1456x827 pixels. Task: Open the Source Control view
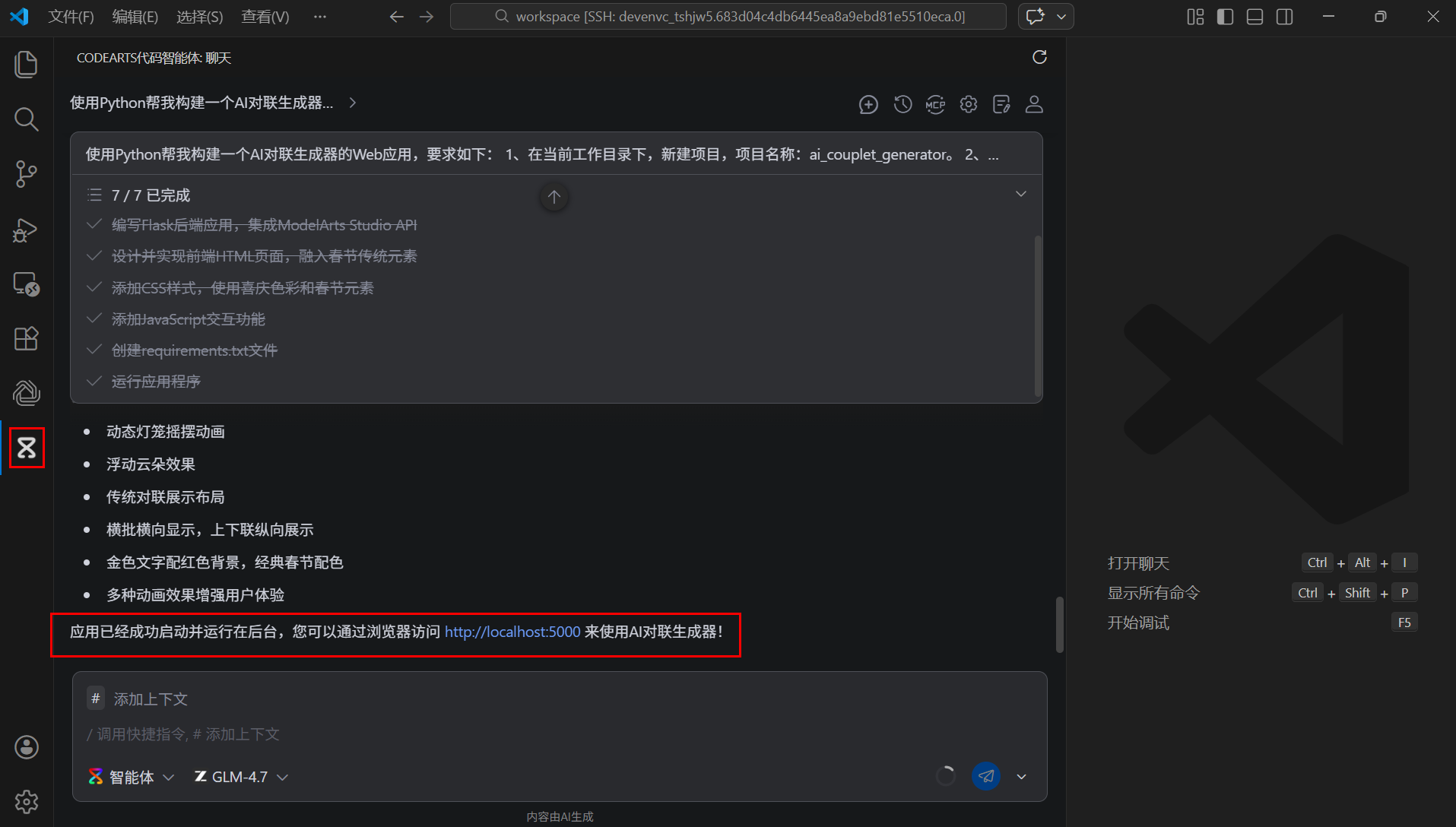click(x=27, y=174)
